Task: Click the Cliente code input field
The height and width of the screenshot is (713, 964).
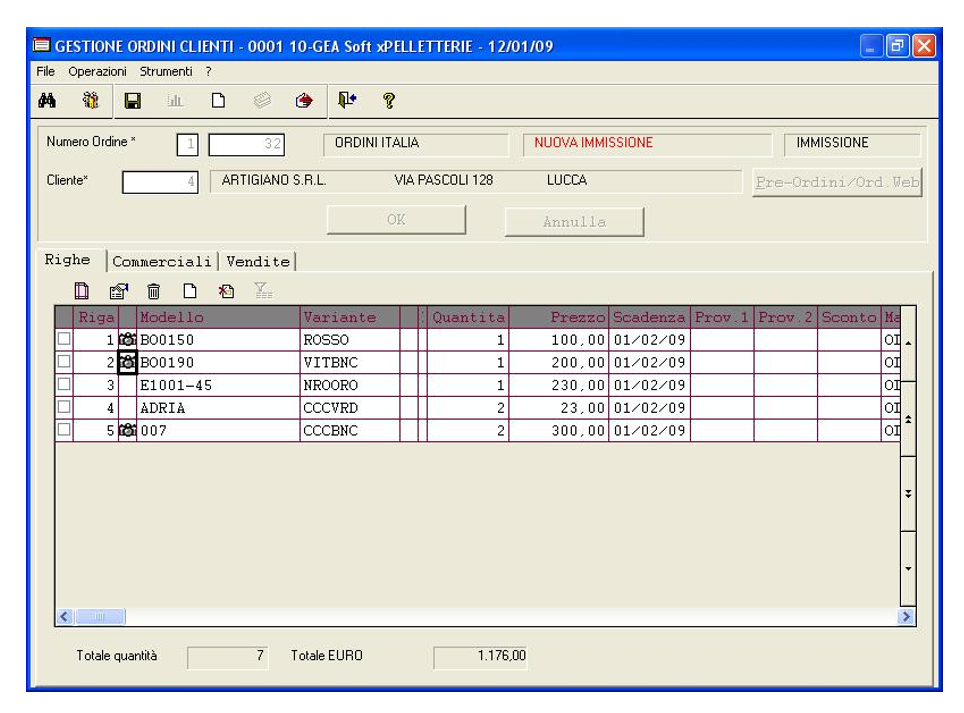Action: pos(160,182)
